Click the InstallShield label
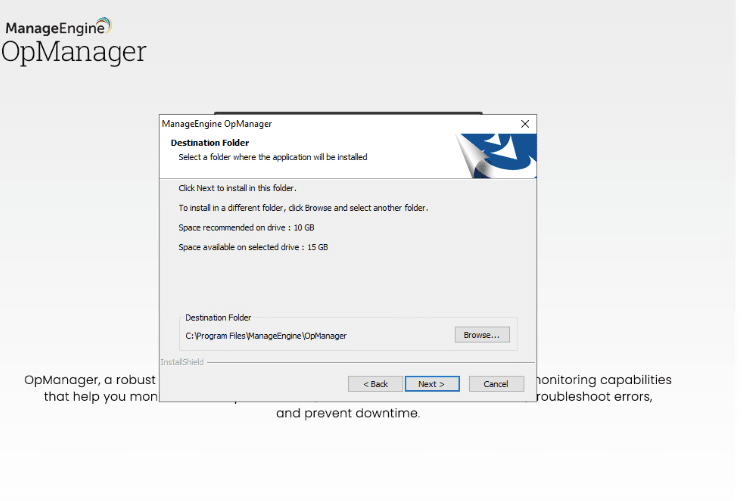 pos(182,362)
